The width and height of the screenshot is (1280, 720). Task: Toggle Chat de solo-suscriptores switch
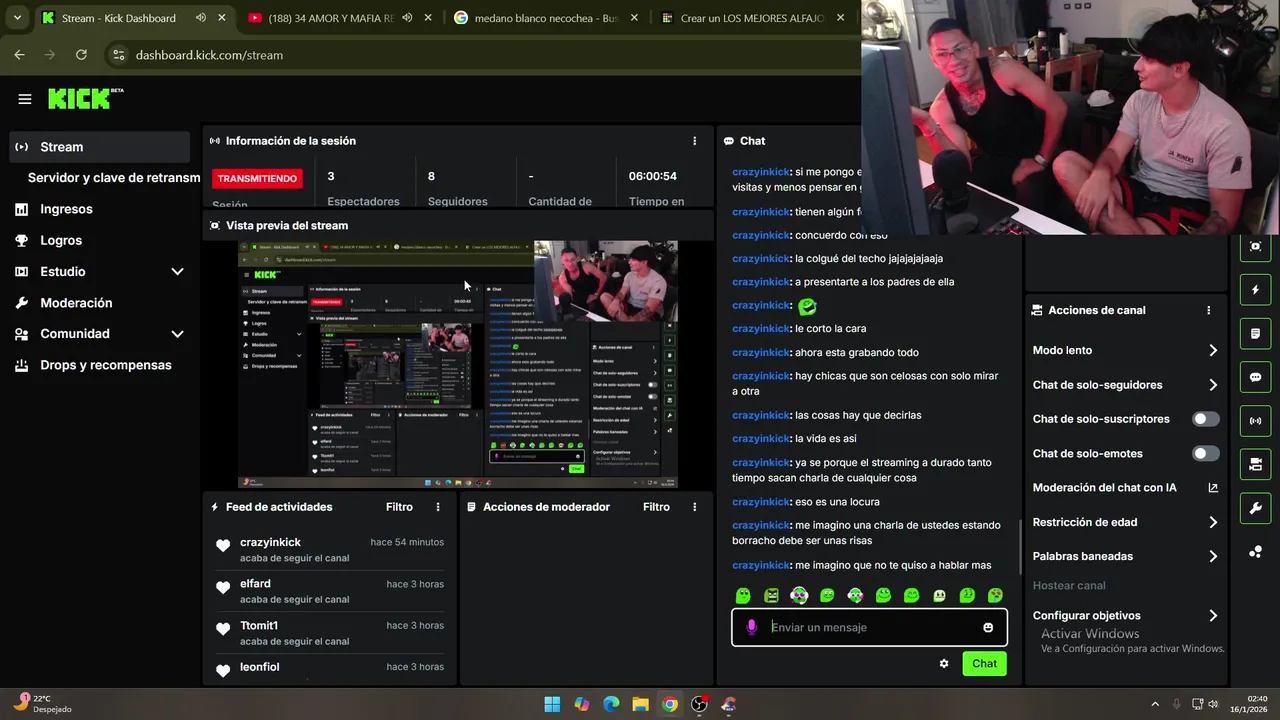[1206, 419]
